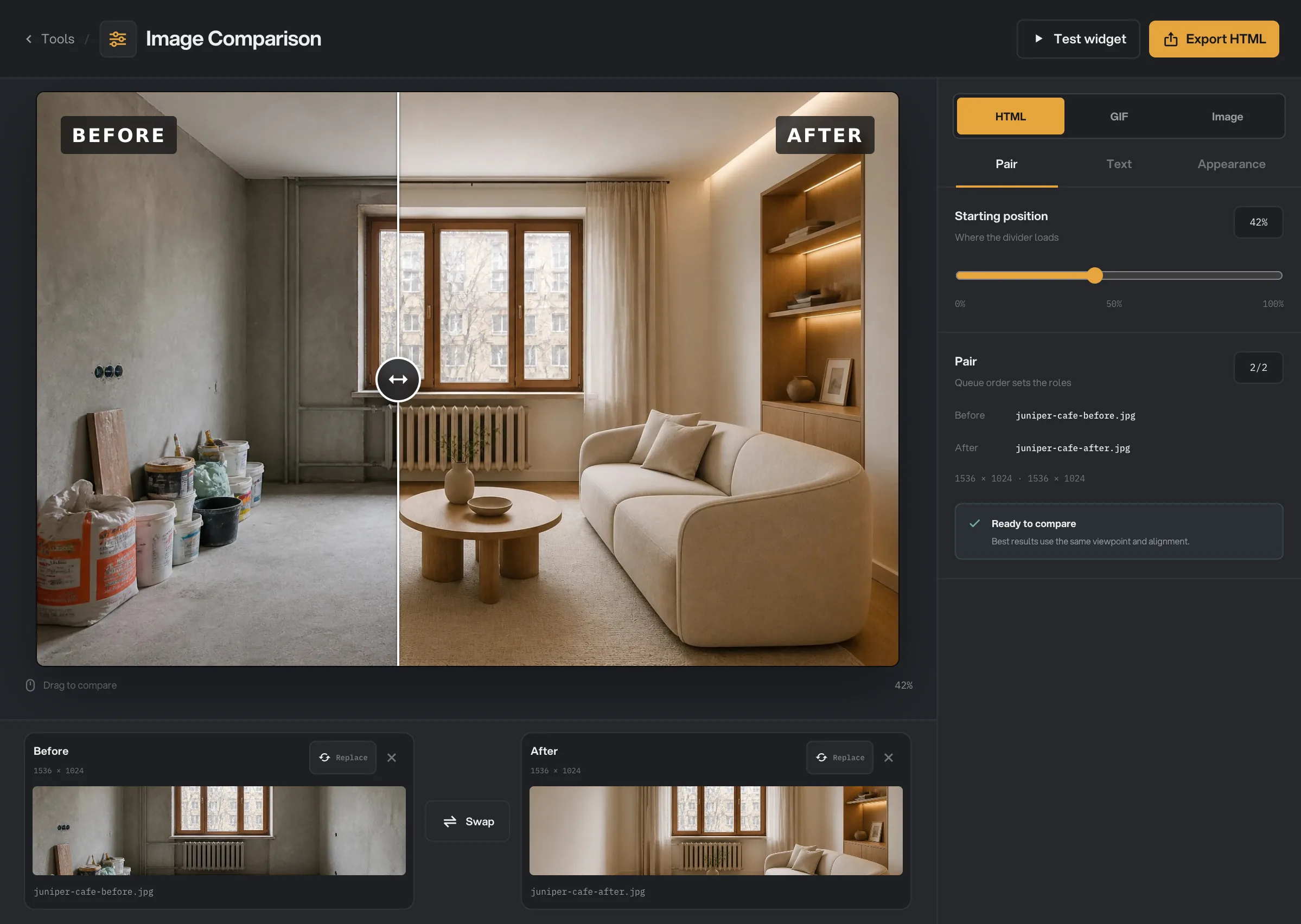Click the refresh icon in After Replace

821,758
